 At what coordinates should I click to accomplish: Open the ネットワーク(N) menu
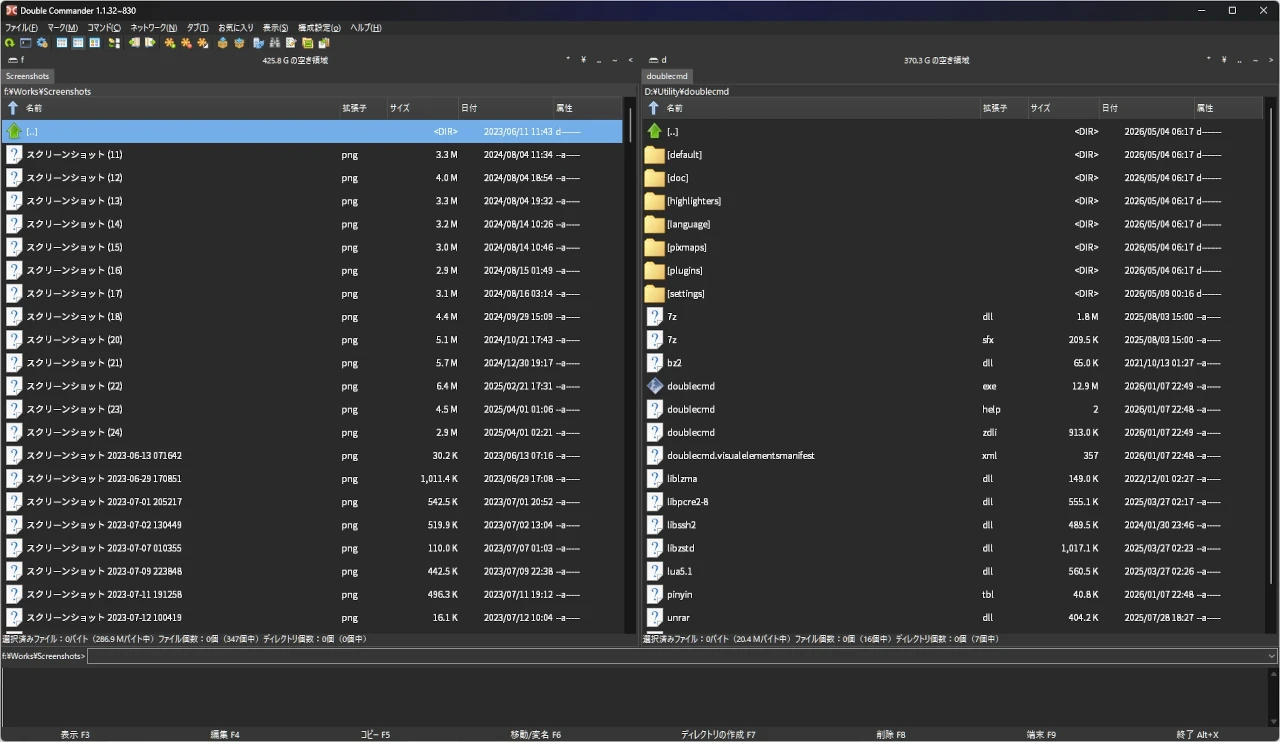coord(154,28)
